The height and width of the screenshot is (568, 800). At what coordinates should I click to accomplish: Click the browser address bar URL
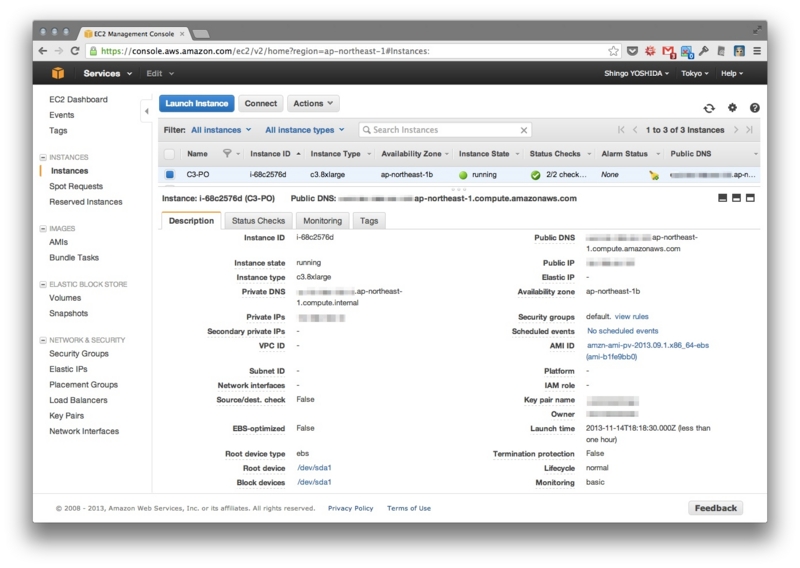click(265, 51)
